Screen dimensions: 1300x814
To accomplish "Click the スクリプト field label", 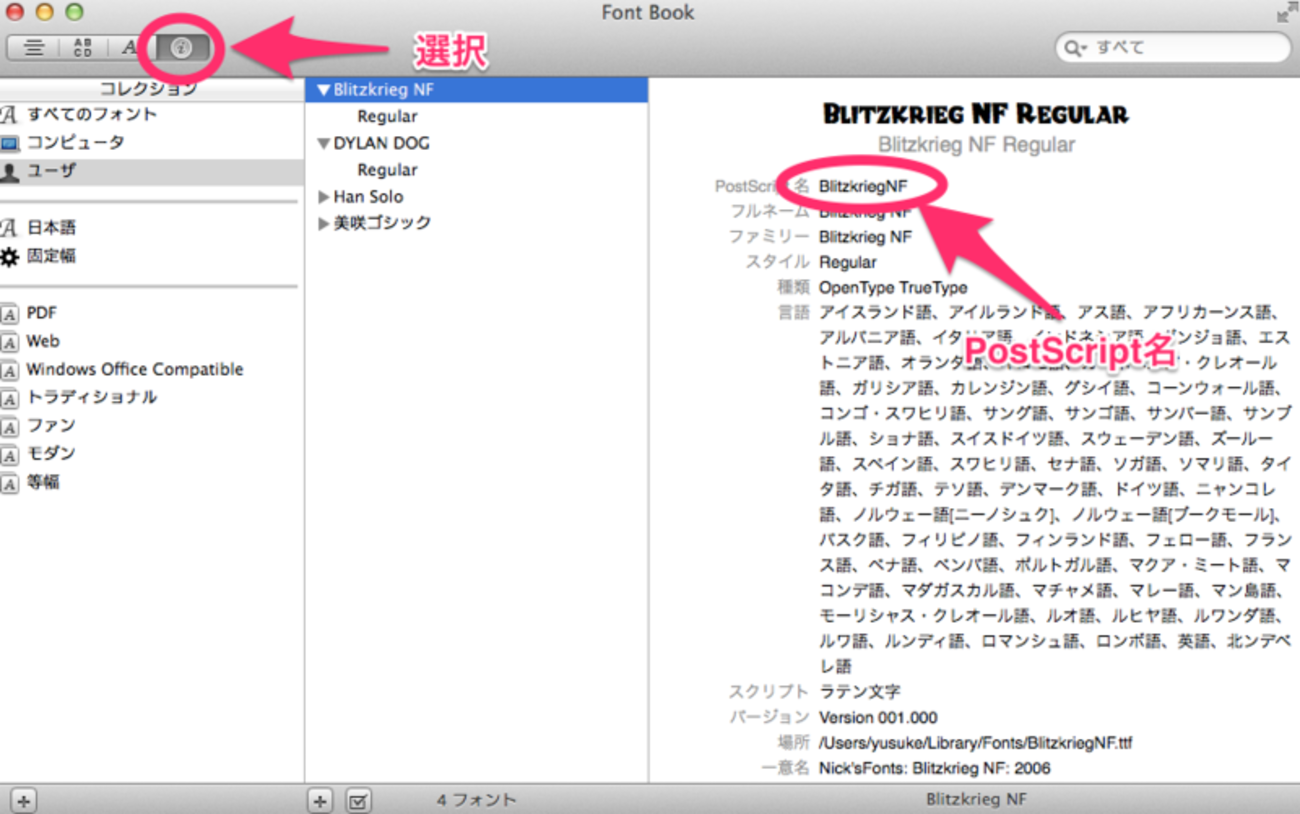I will [x=769, y=692].
